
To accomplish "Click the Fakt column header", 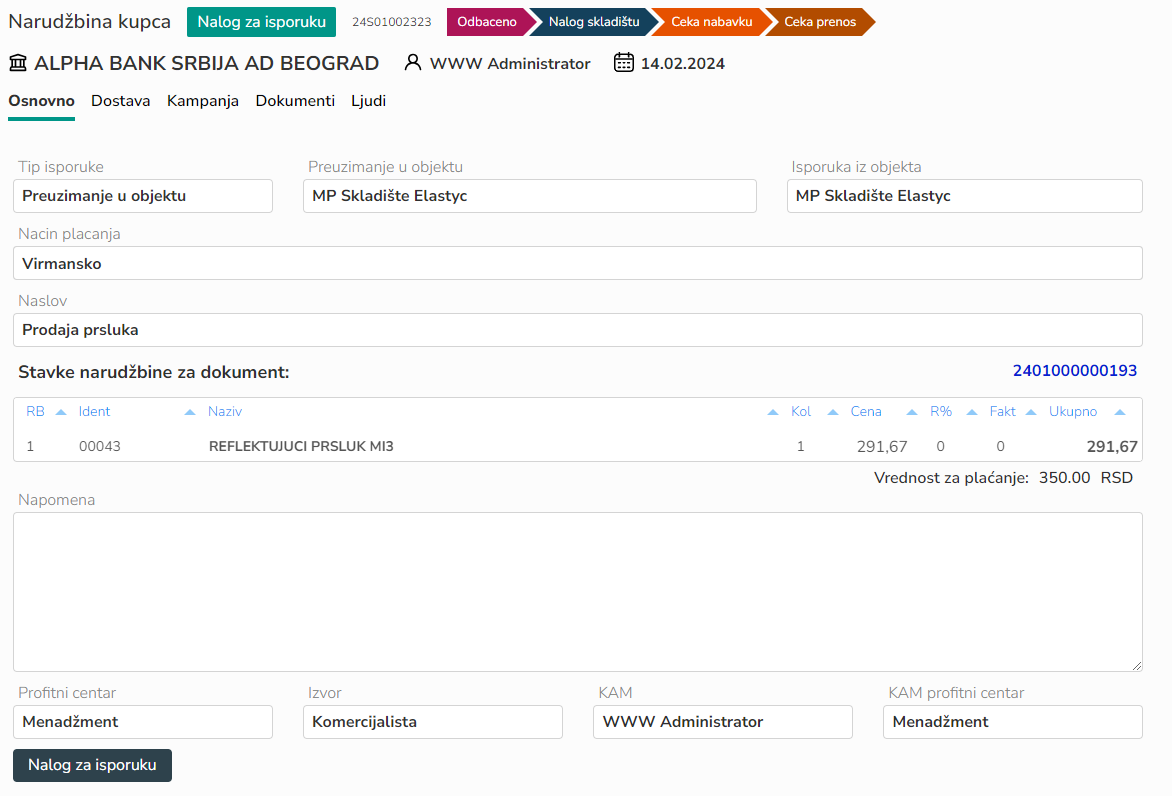I will [x=1002, y=412].
